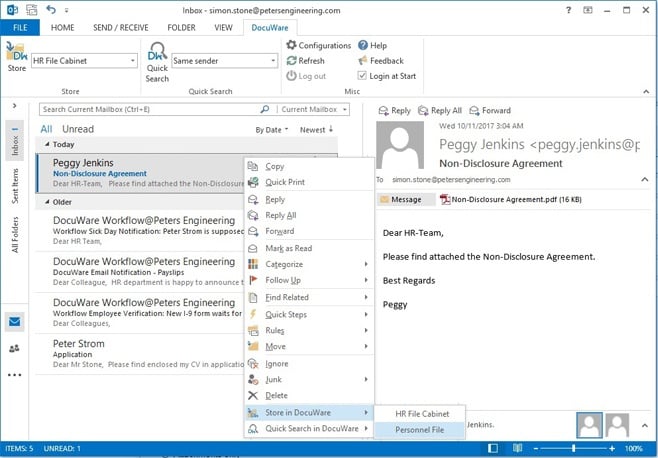
Task: Open DocuWare Configurations
Action: (318, 45)
